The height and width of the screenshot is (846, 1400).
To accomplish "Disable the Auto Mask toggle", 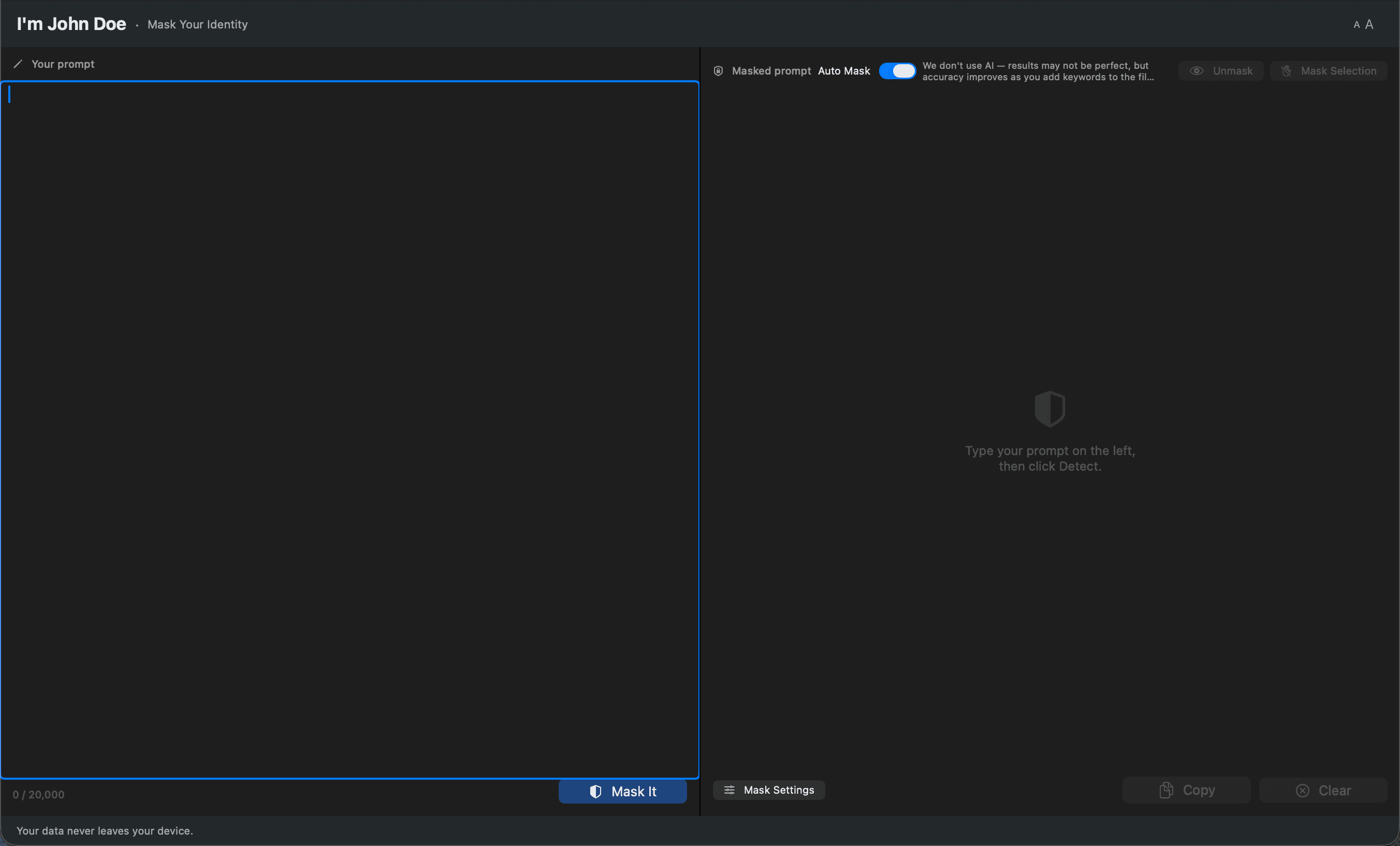I will (x=898, y=70).
